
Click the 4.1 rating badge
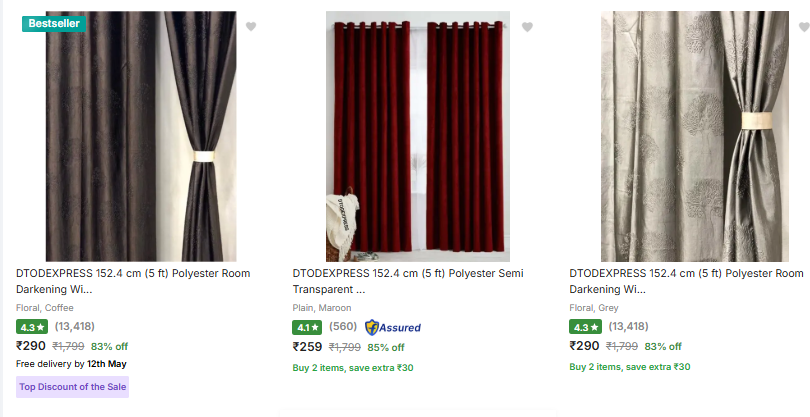point(307,327)
